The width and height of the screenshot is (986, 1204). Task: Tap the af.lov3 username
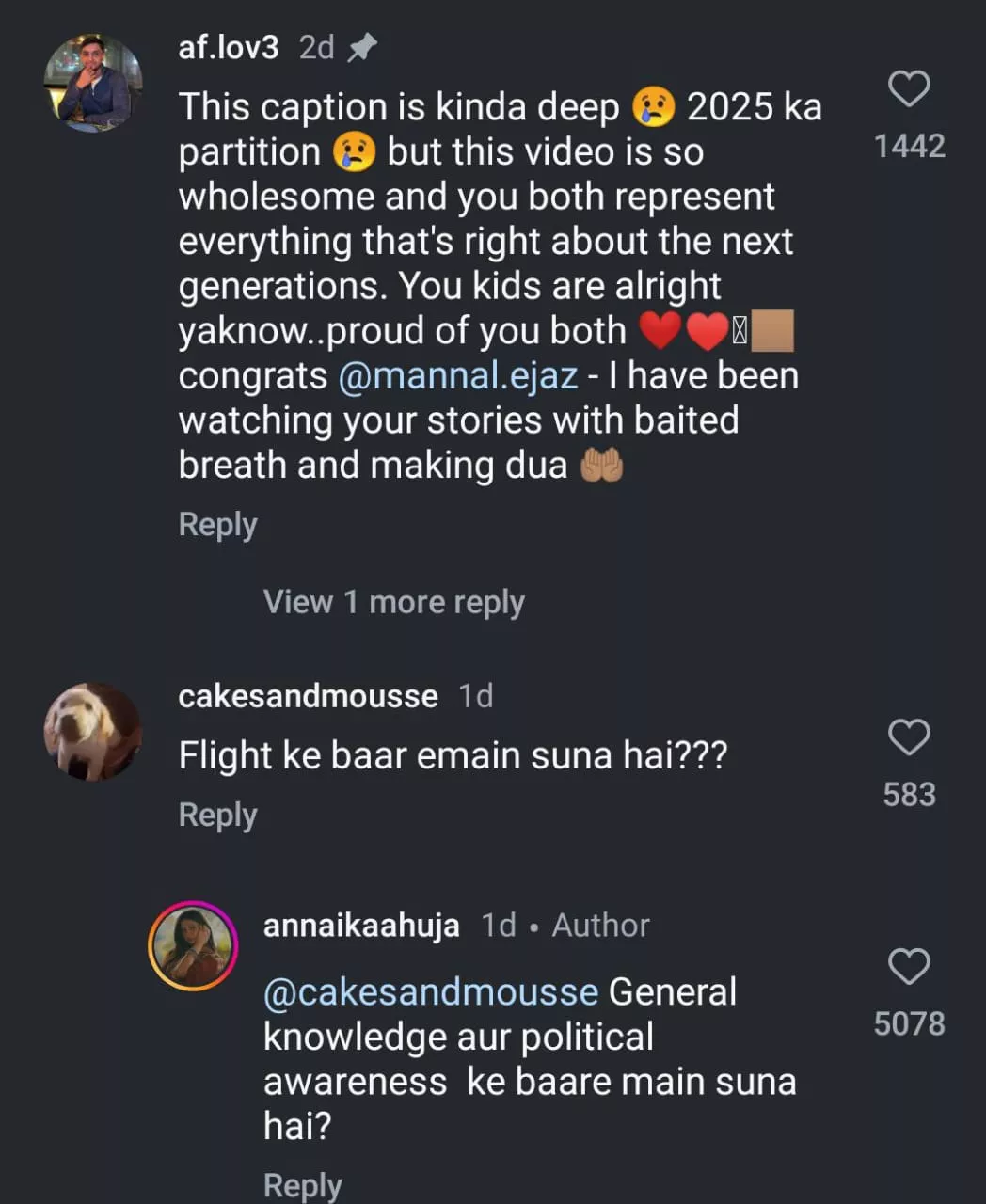(x=229, y=47)
